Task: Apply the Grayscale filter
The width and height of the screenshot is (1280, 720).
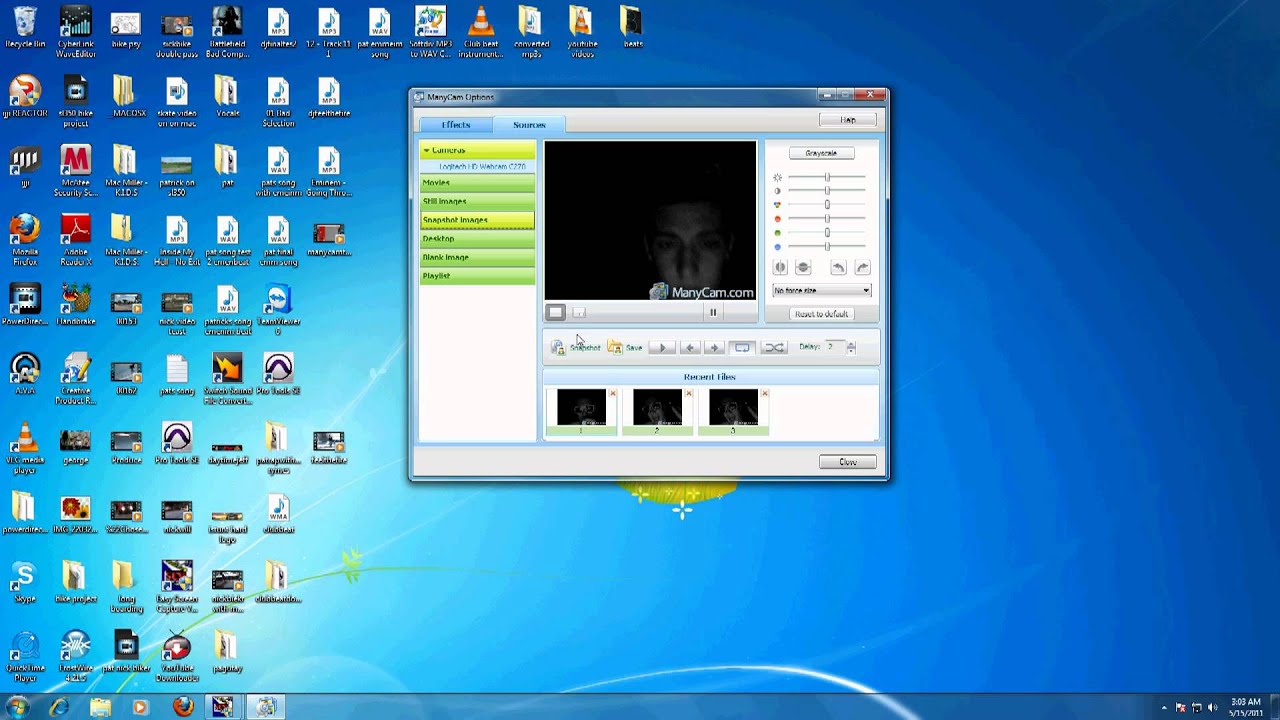Action: pos(821,153)
